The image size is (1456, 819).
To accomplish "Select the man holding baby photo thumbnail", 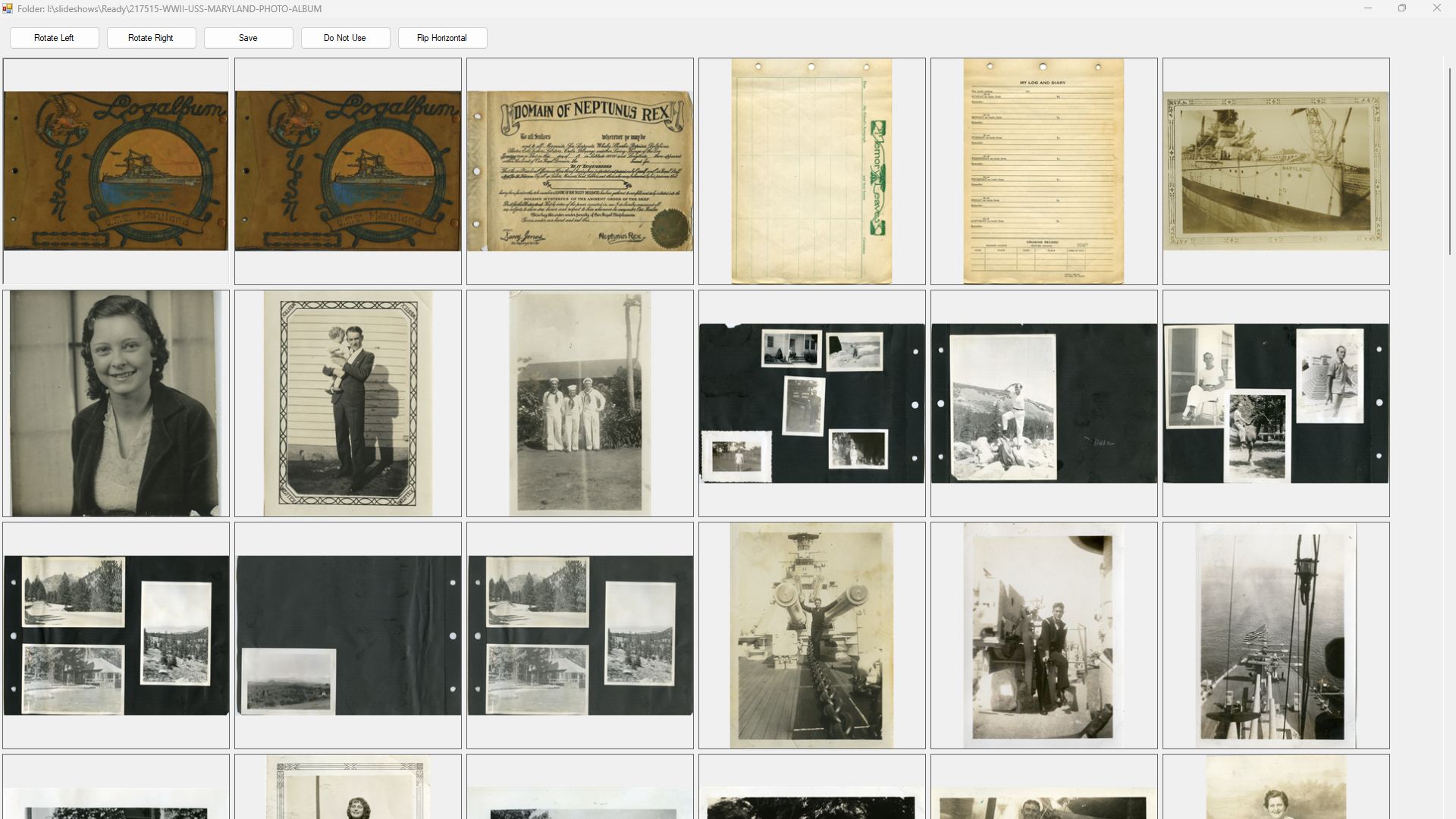I will point(348,403).
